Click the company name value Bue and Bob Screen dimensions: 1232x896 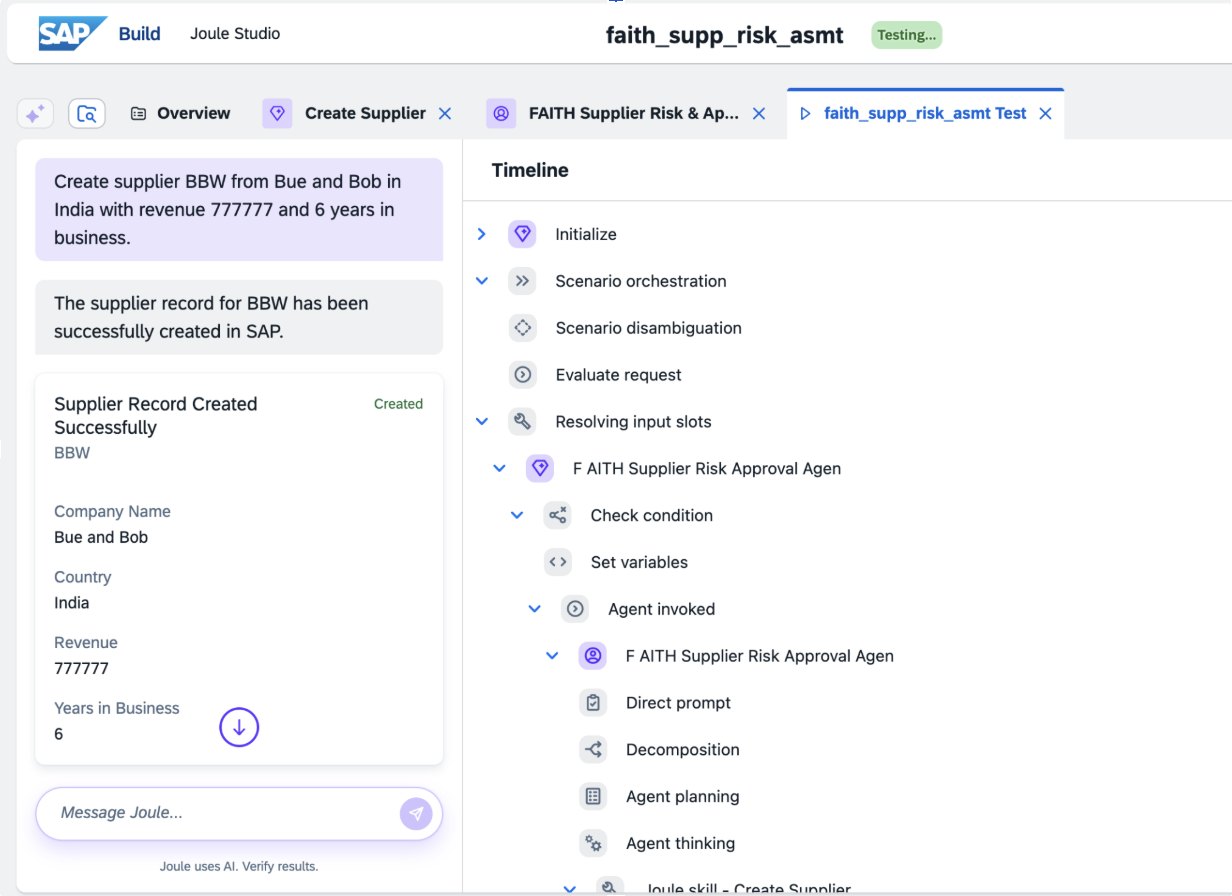(101, 537)
